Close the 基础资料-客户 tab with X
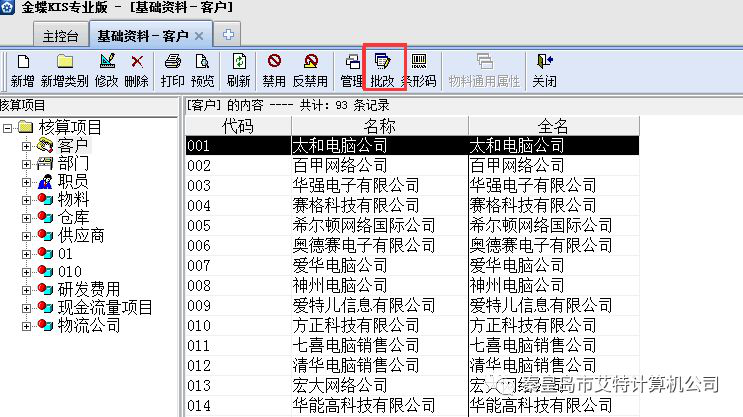 point(199,36)
